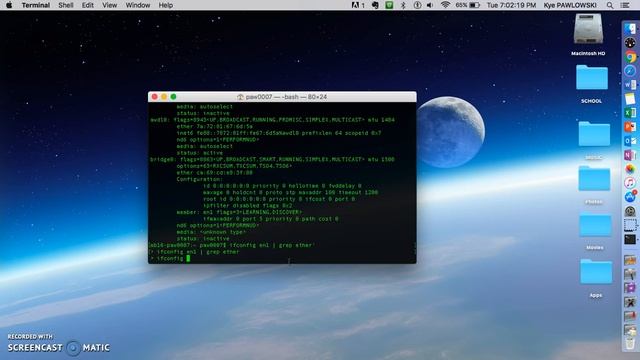Click the 'Configuration:' line in Terminal
Image resolution: width=640 pixels, height=360 pixels.
tap(200, 179)
